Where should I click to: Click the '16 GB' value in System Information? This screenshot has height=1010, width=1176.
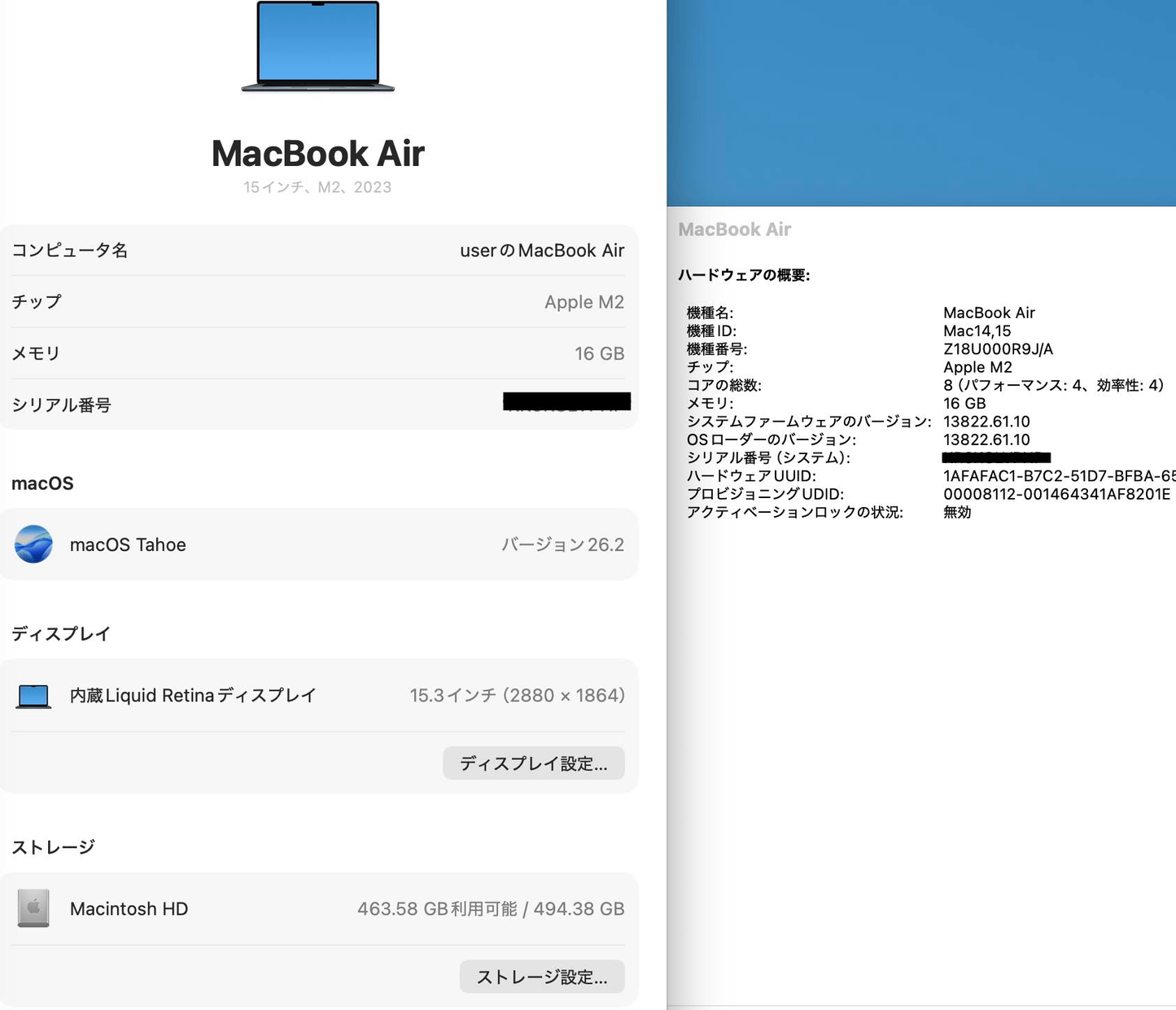[x=964, y=403]
